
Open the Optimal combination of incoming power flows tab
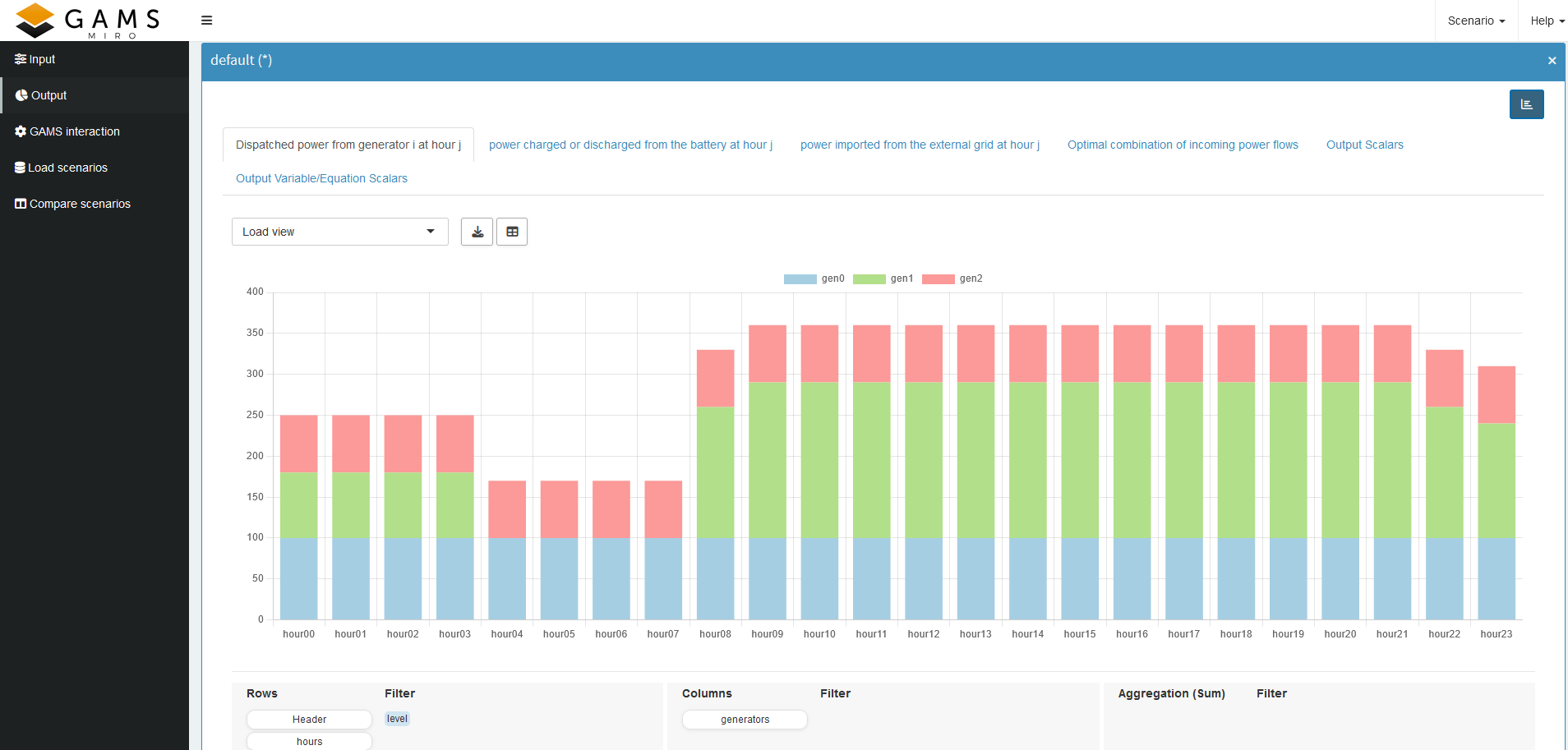(x=1183, y=145)
